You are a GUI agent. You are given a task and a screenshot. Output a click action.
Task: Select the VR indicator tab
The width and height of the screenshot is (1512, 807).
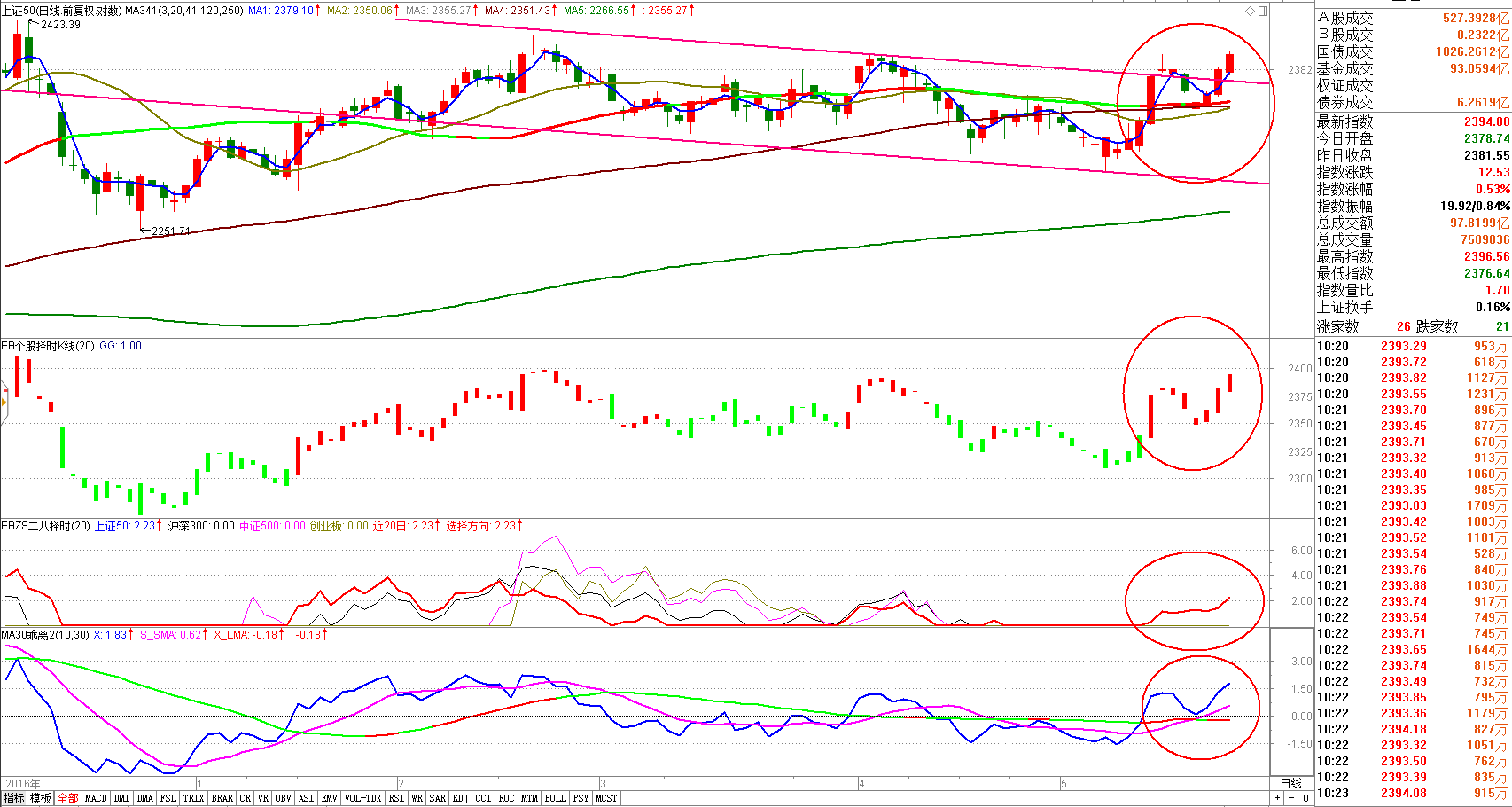263,798
